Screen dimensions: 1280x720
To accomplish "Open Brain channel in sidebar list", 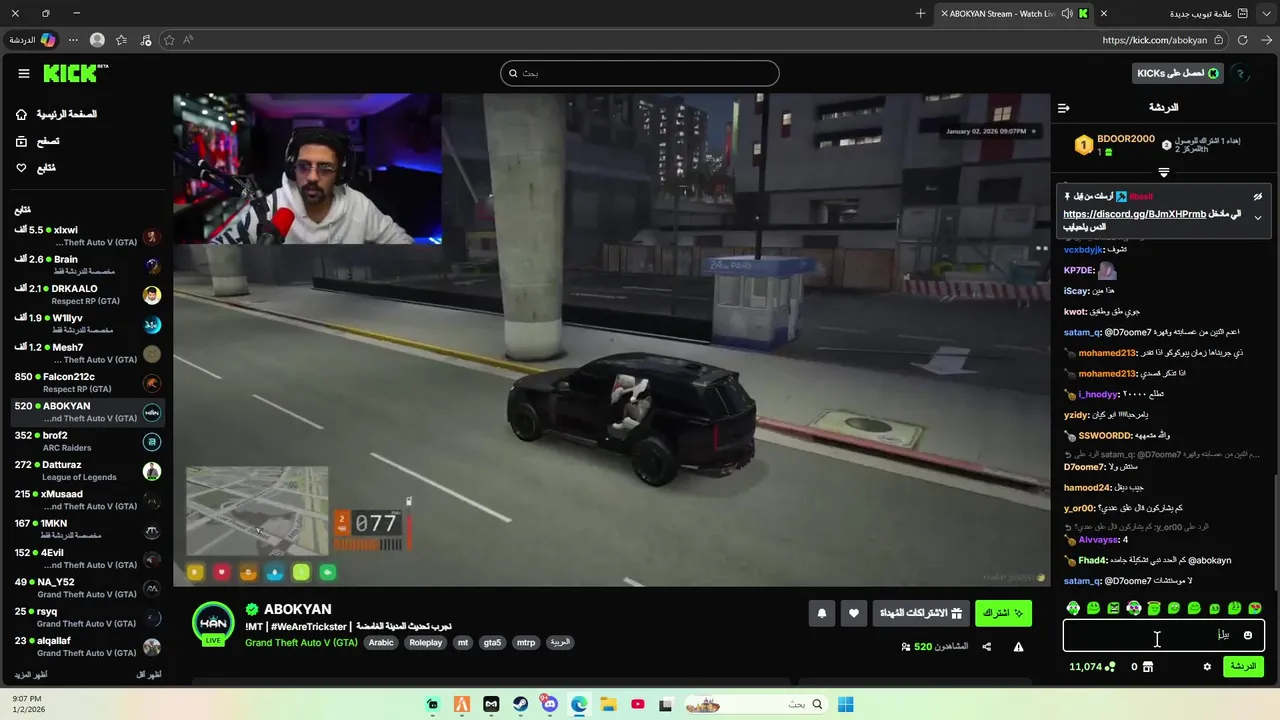I will coord(88,266).
